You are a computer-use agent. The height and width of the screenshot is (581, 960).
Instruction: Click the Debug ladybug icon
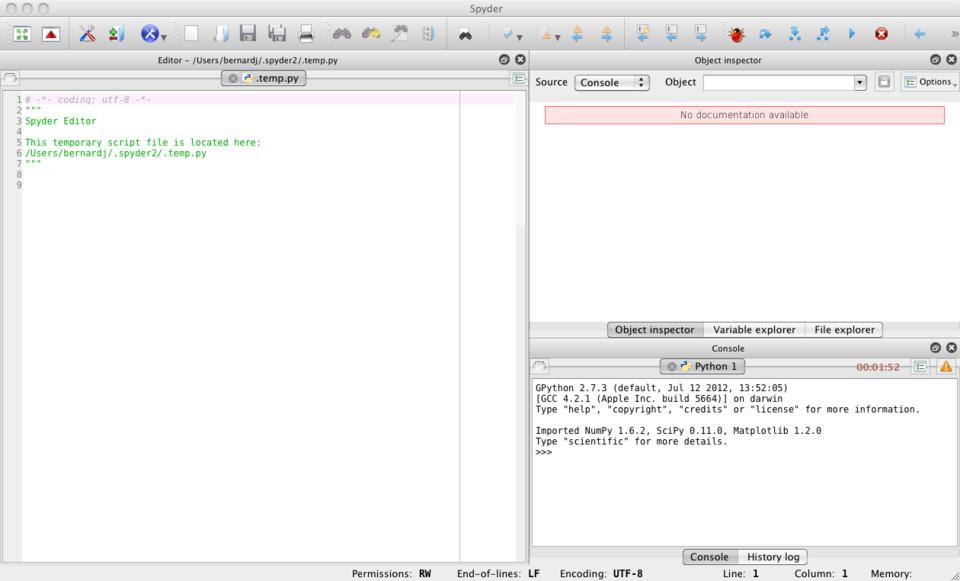pyautogui.click(x=737, y=33)
